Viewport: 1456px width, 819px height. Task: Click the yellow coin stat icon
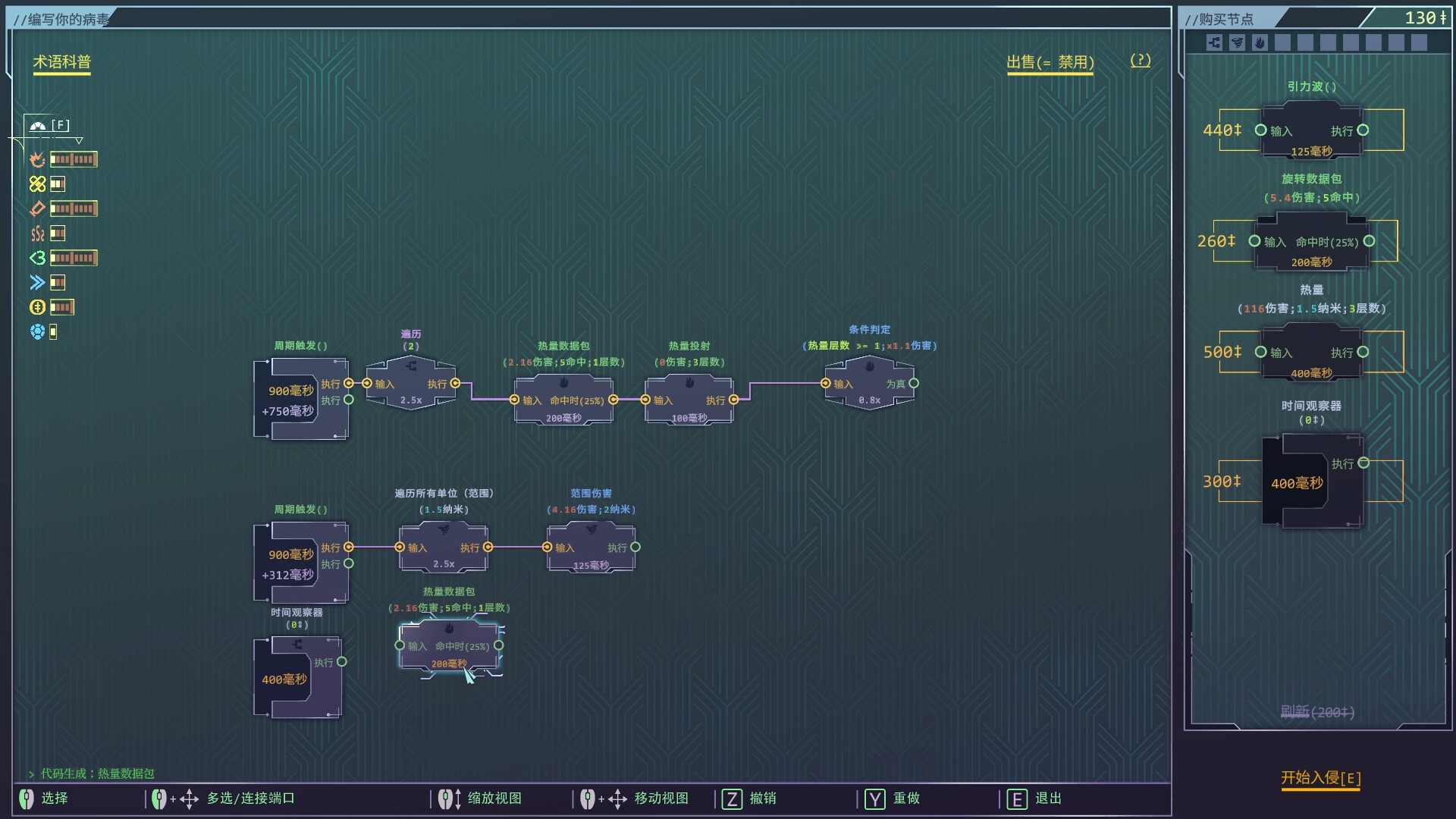click(x=37, y=307)
